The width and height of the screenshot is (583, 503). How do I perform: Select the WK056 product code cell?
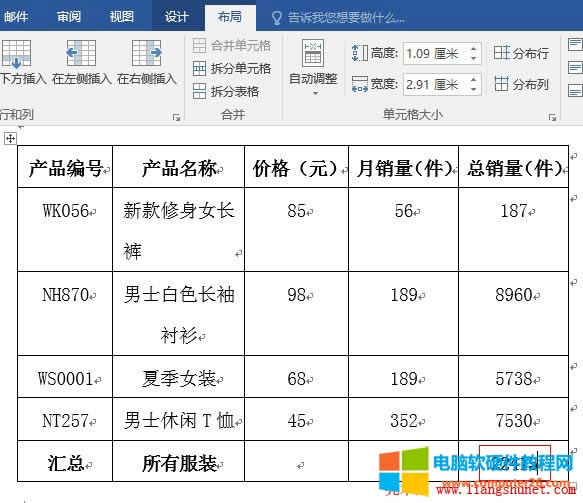[x=65, y=229]
